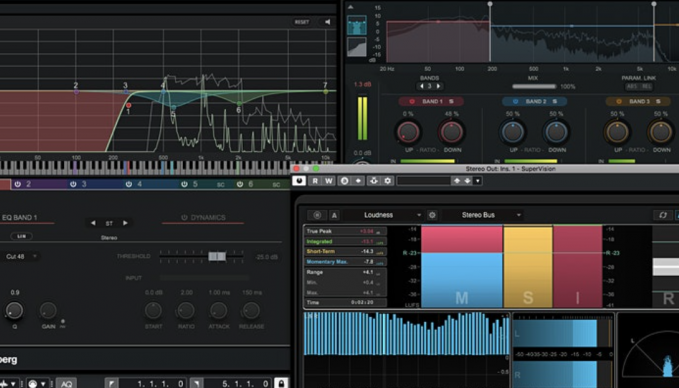Click the left locator icon in bottom bar
Viewport: 679px width, 388px height.
click(x=111, y=384)
